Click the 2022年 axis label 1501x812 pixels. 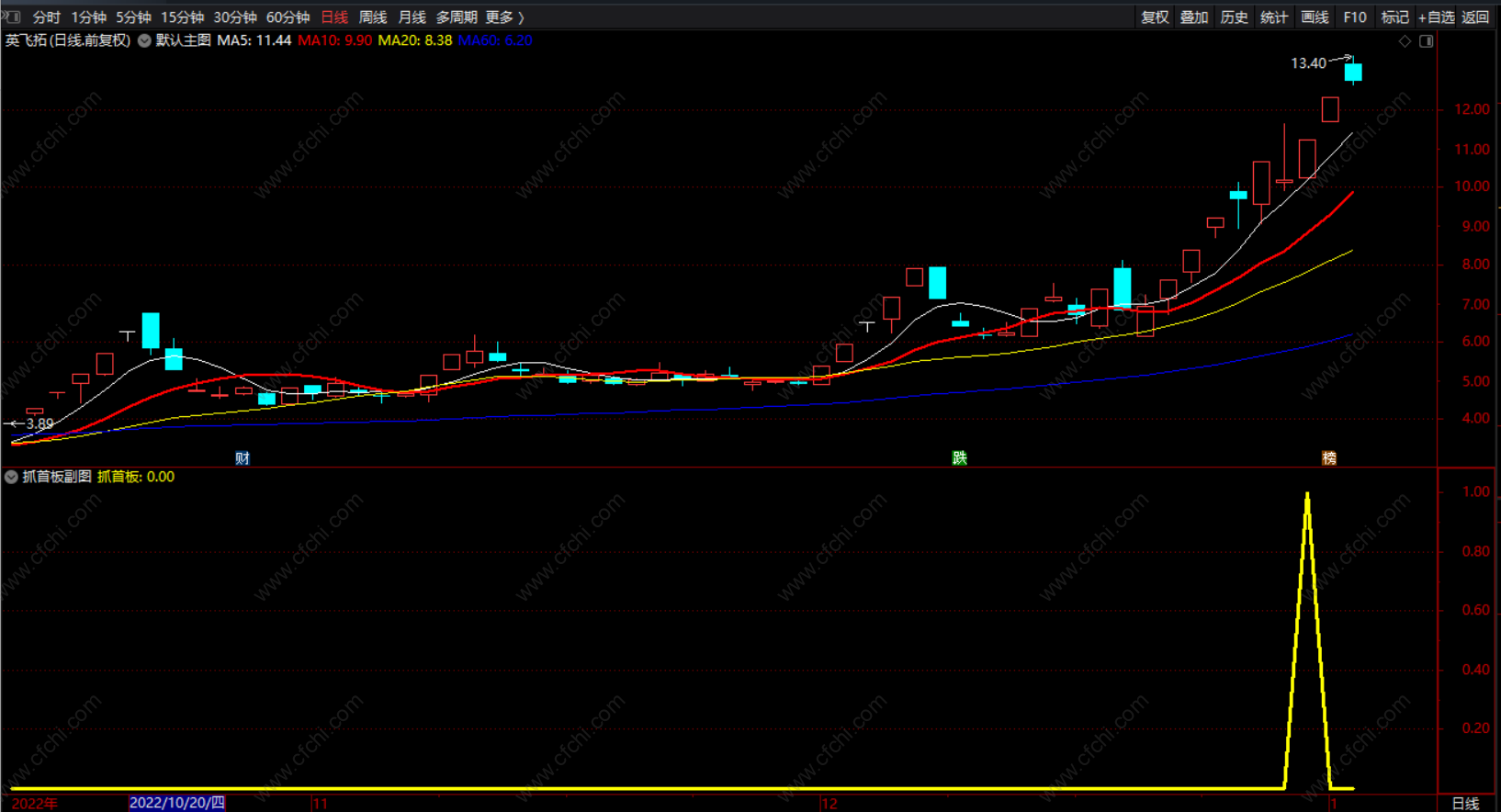(35, 804)
